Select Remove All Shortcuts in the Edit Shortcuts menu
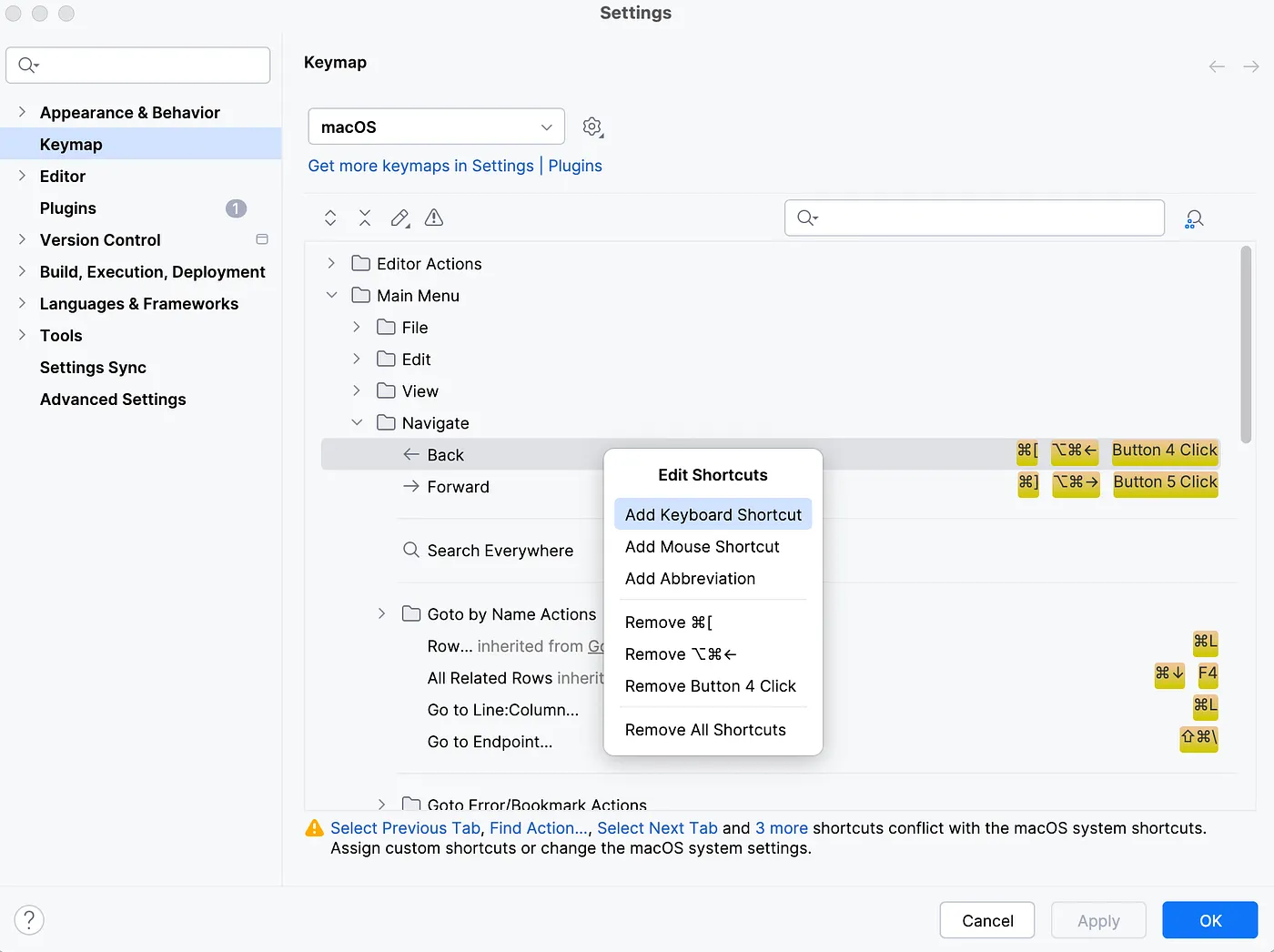1274x952 pixels. coord(705,729)
